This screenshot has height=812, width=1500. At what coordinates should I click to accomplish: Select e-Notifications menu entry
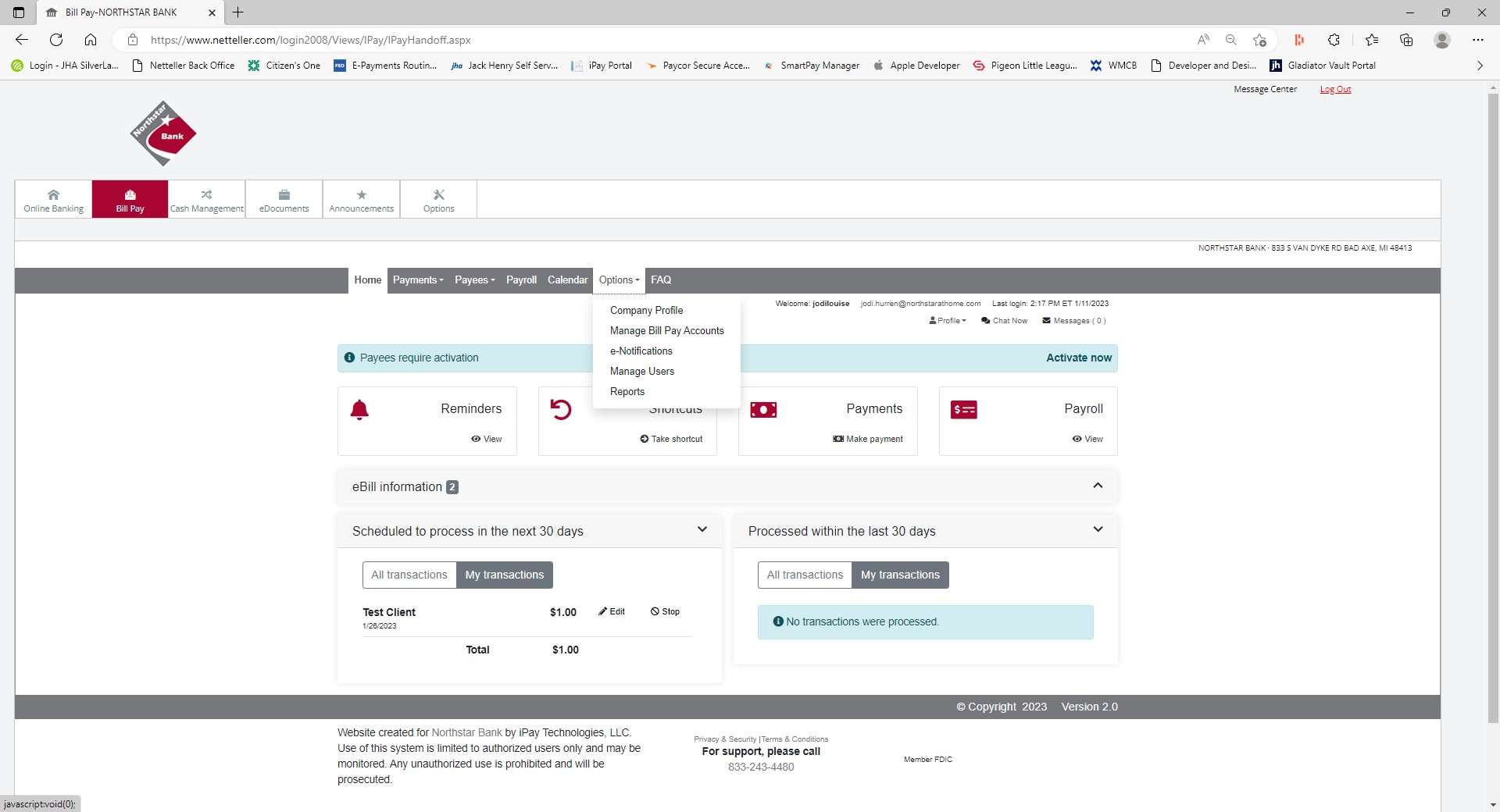tap(641, 351)
